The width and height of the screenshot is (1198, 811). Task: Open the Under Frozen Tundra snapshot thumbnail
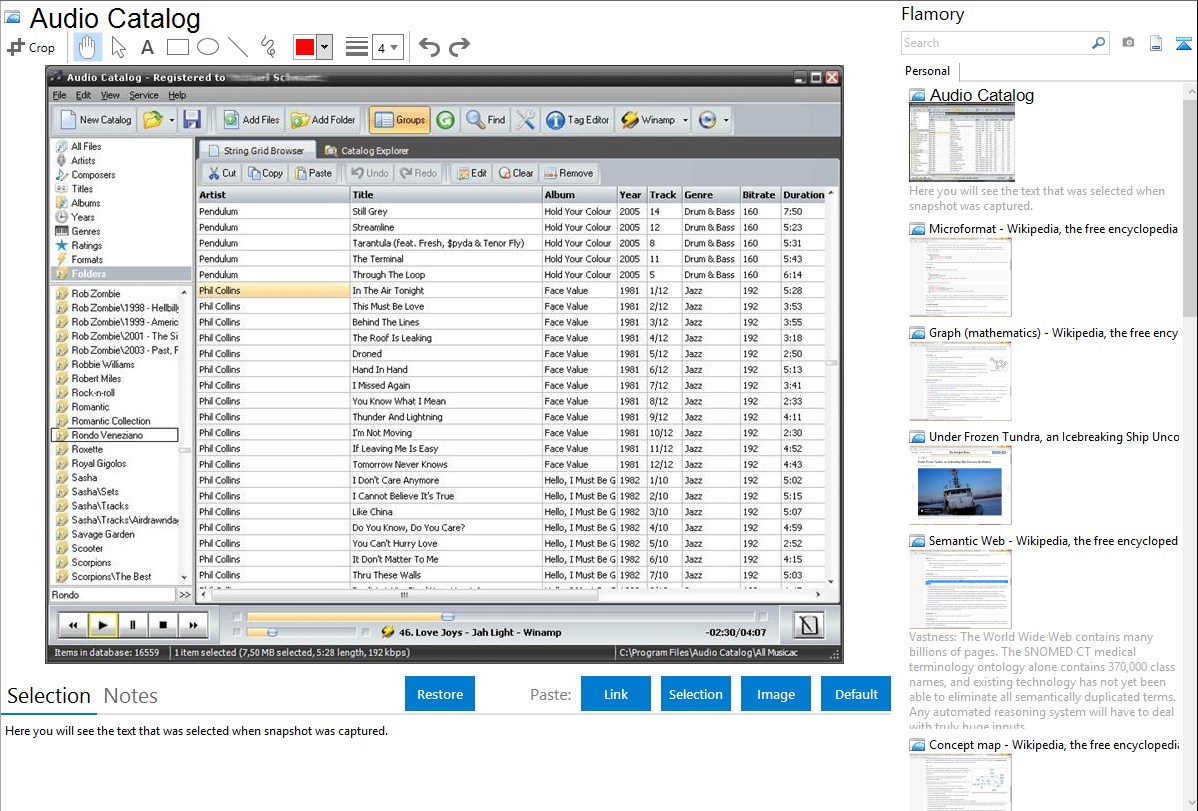click(x=960, y=485)
